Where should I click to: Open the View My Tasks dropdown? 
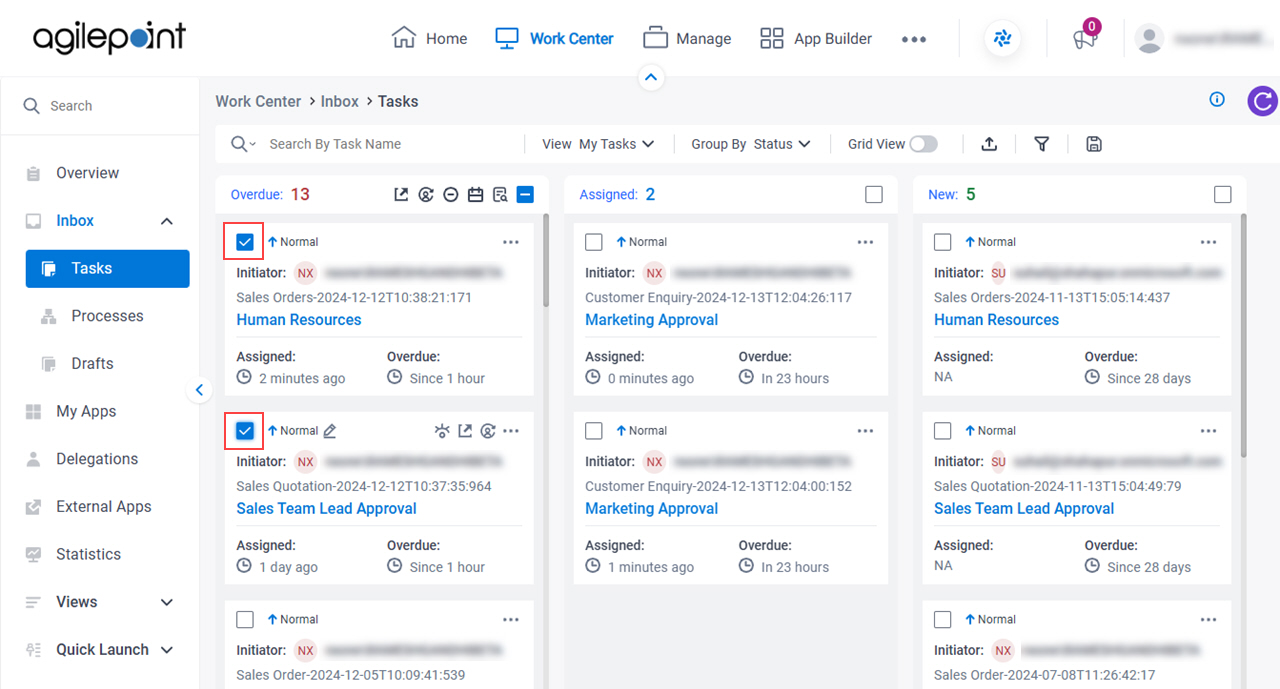pyautogui.click(x=598, y=144)
